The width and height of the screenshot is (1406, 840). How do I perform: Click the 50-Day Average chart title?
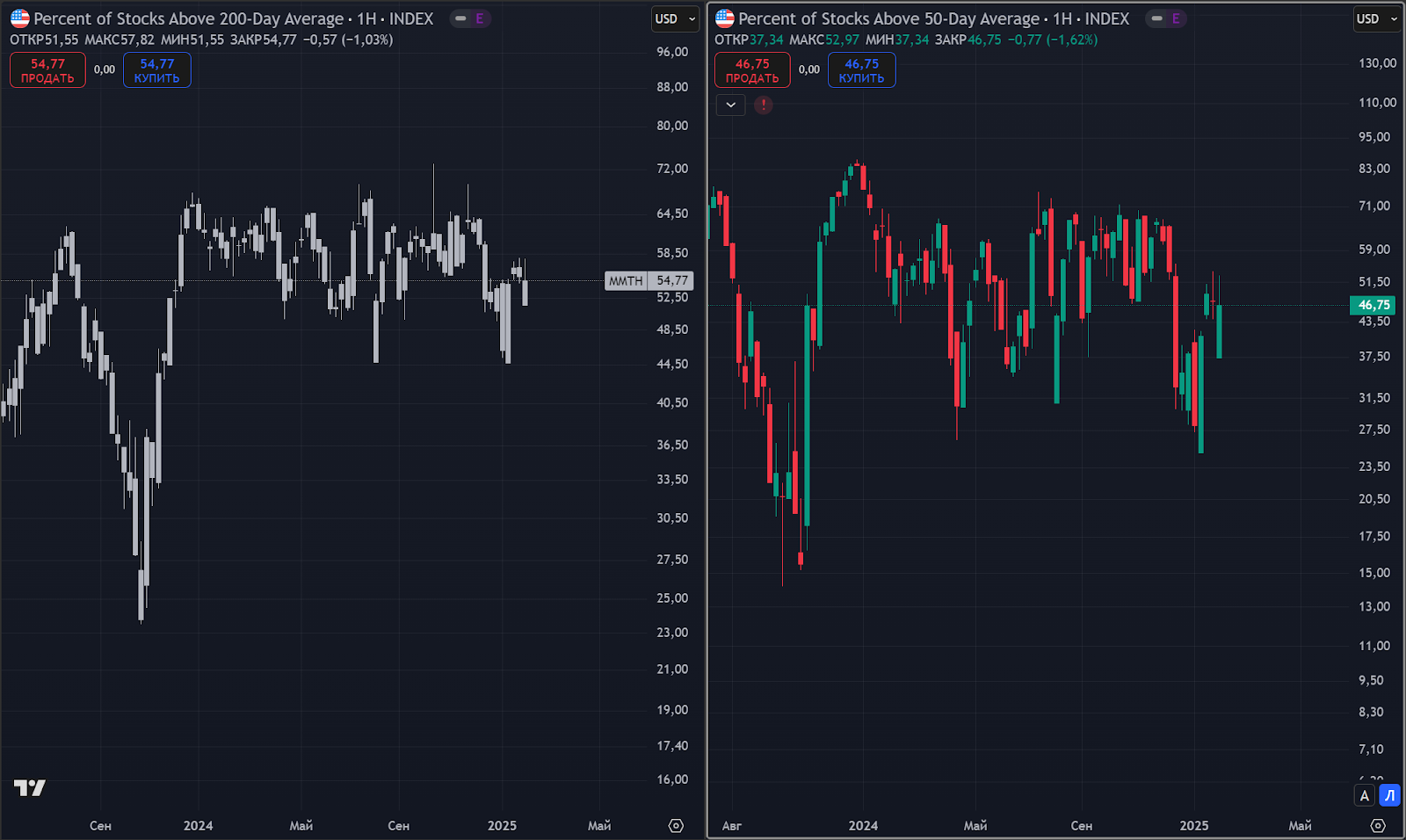[934, 18]
